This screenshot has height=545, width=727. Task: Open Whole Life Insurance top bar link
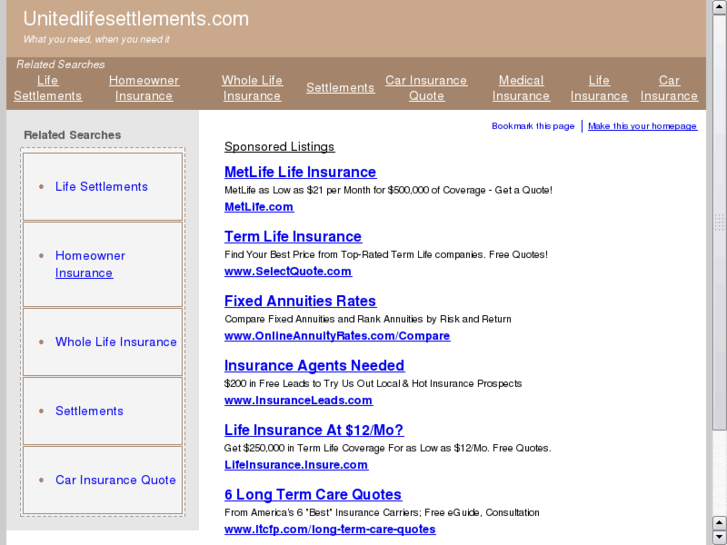pos(252,88)
